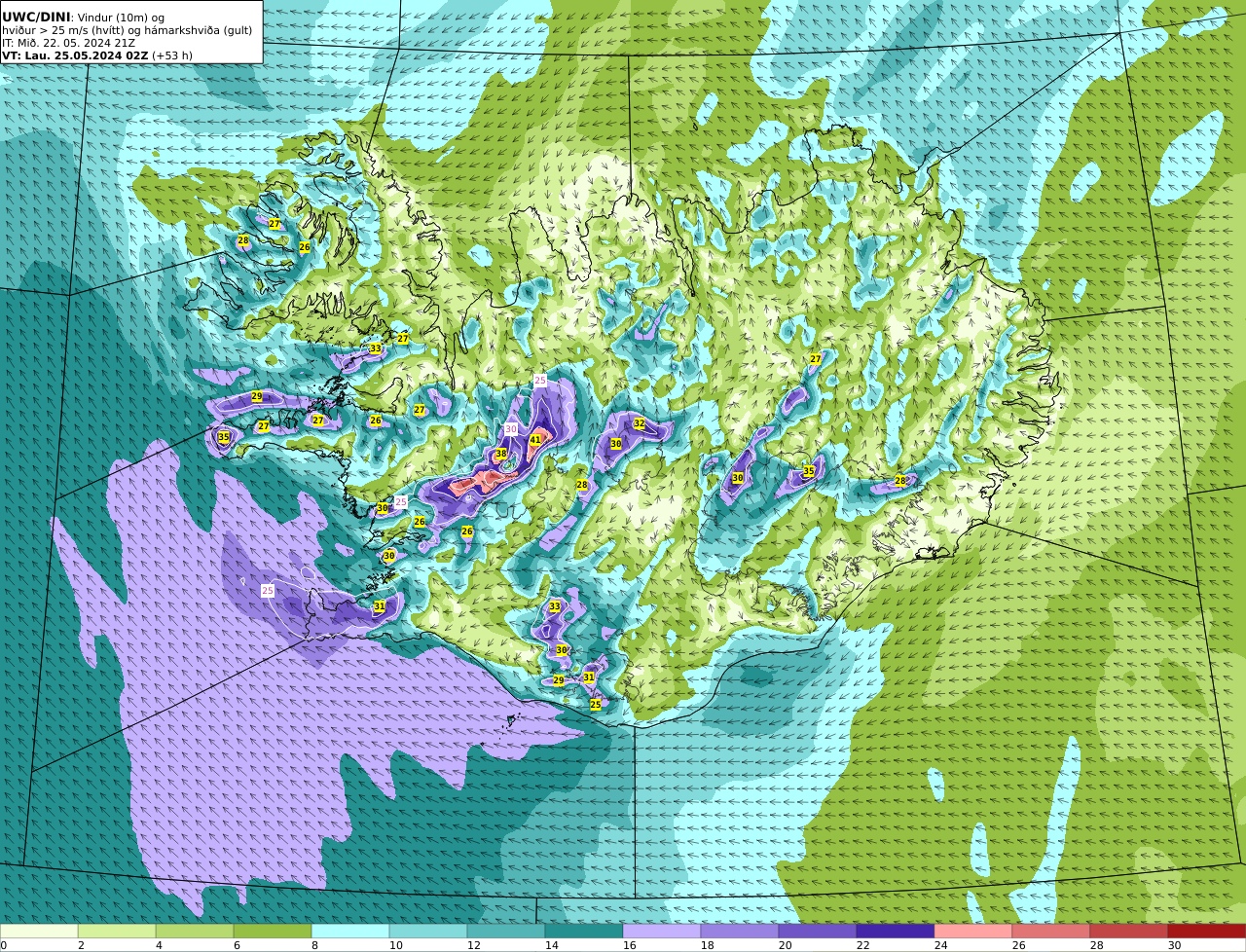Pick the 24–26 m/s pink legend swatch
This screenshot has height=952, width=1246.
point(973,932)
